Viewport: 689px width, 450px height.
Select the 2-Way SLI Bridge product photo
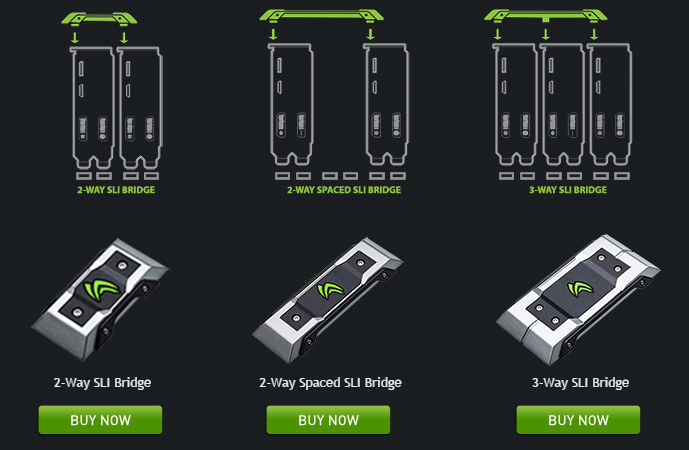click(100, 300)
